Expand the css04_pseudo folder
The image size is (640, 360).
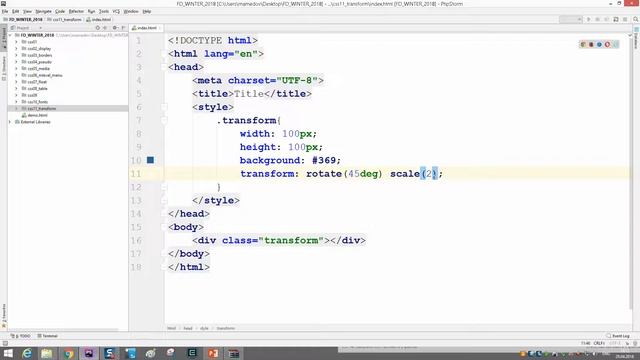16,62
